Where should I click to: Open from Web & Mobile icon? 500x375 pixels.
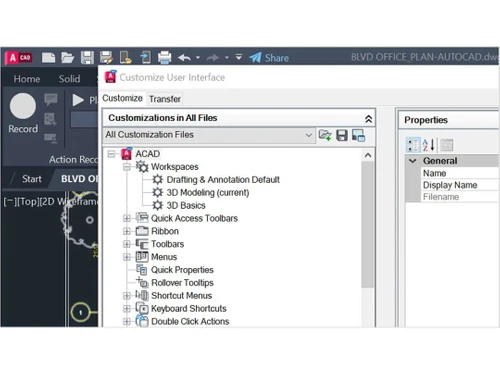[126, 58]
